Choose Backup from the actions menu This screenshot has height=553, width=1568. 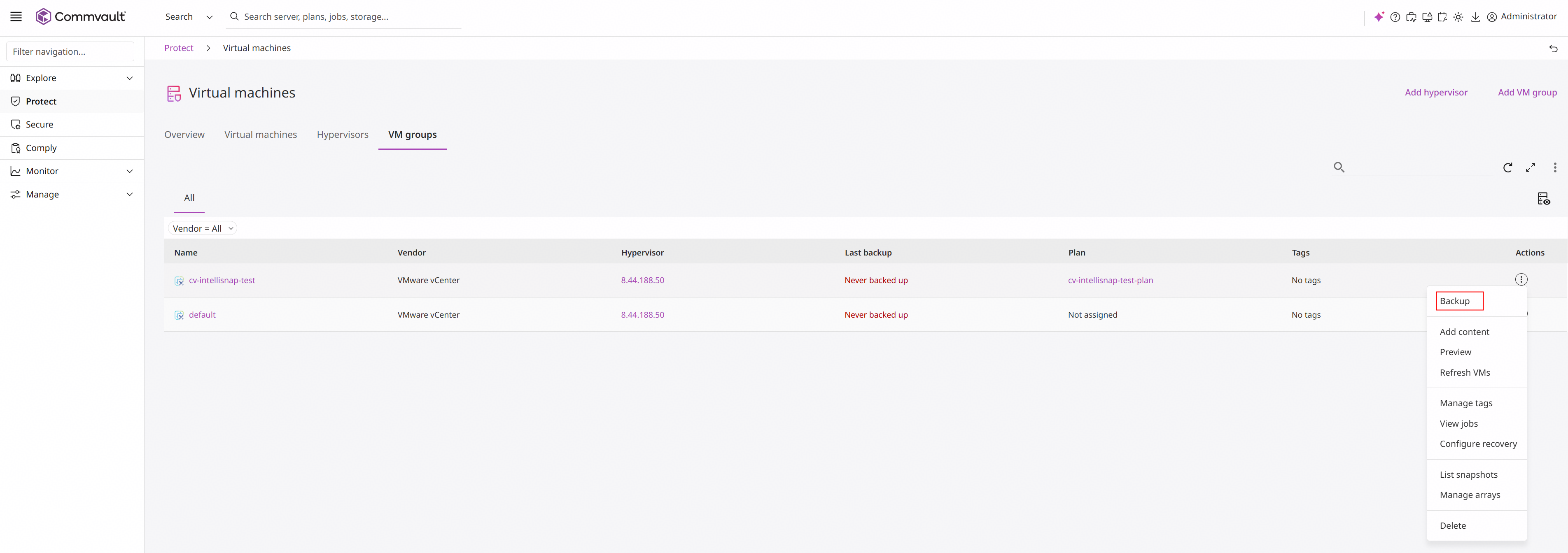pos(1455,301)
